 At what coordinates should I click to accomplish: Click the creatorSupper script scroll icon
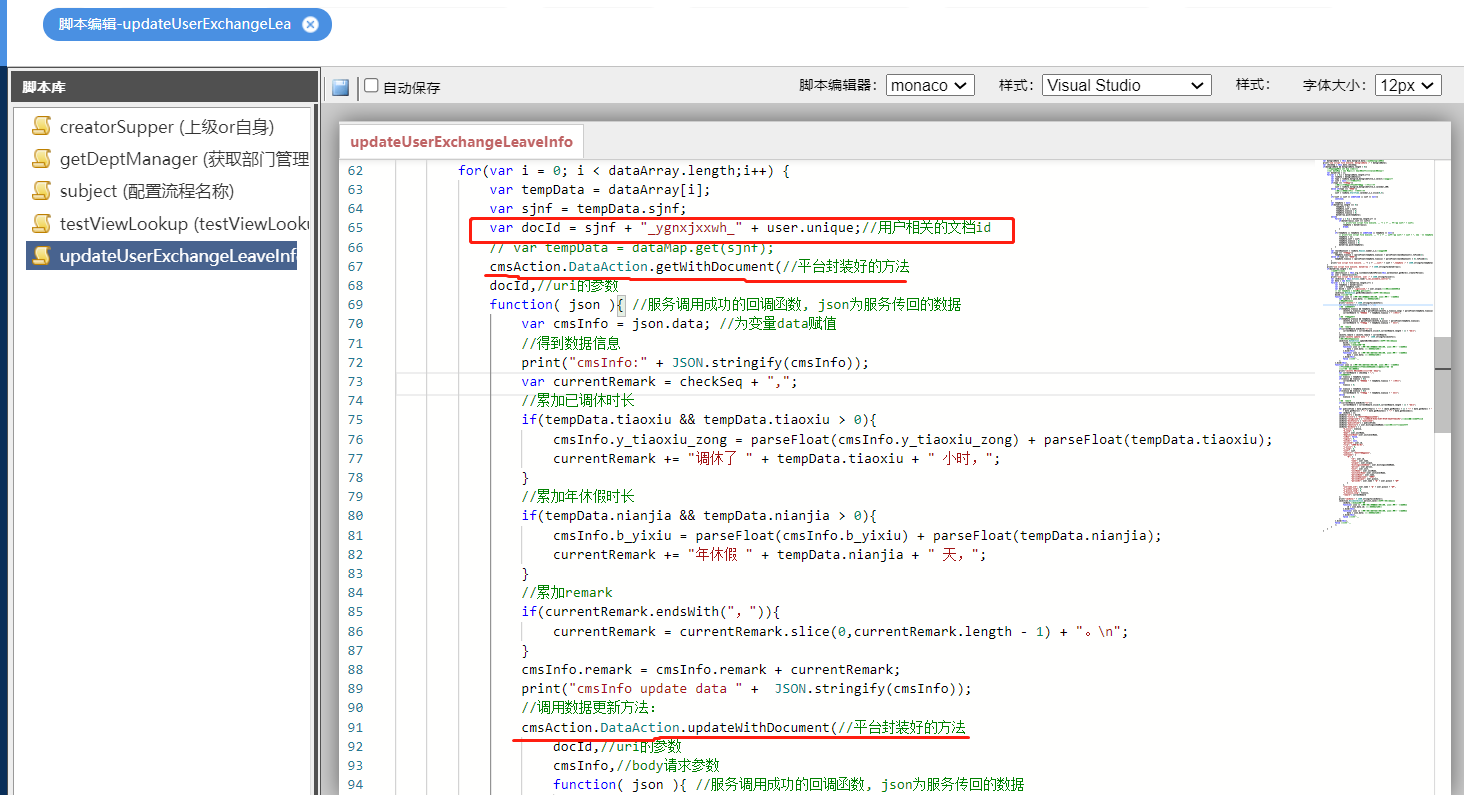[x=41, y=126]
